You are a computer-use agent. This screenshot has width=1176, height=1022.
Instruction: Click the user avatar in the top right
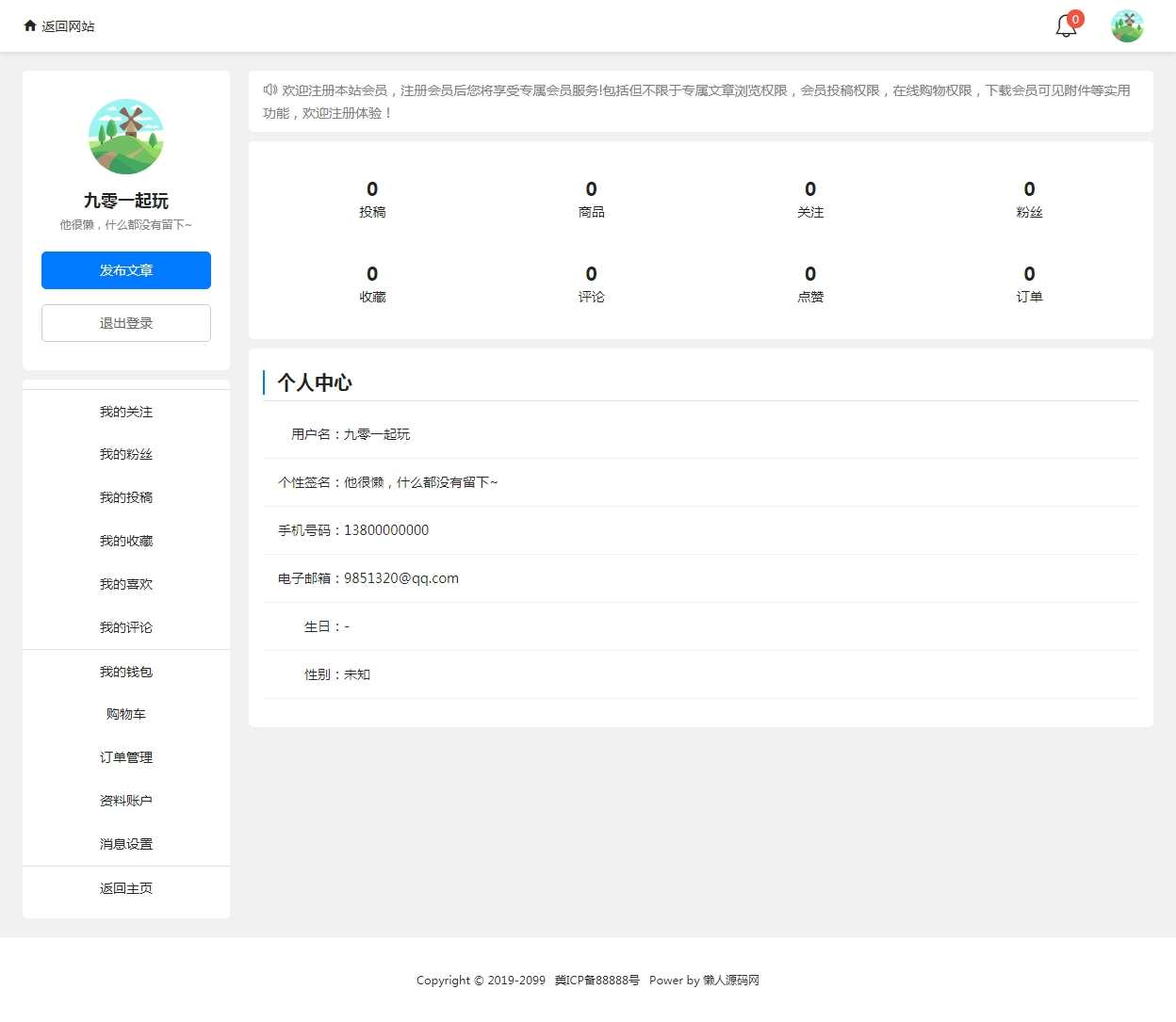point(1126,25)
